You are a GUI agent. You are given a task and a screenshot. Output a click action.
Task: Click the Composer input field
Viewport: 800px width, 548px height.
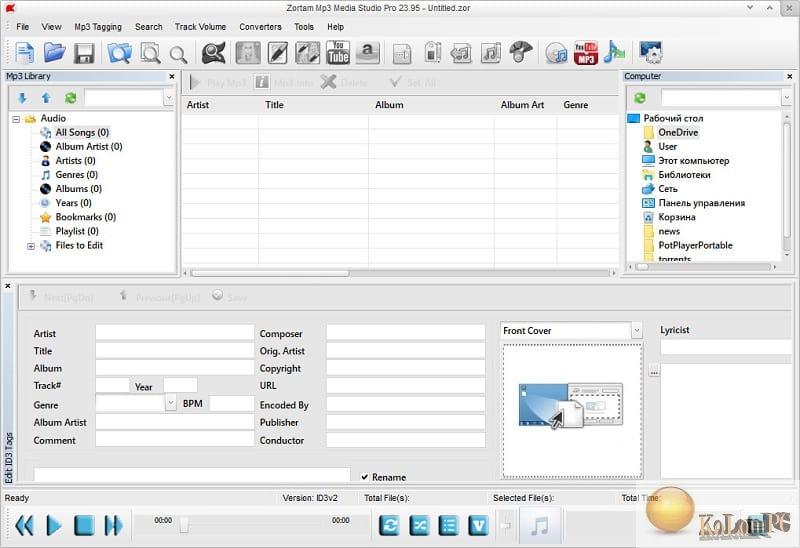(406, 333)
